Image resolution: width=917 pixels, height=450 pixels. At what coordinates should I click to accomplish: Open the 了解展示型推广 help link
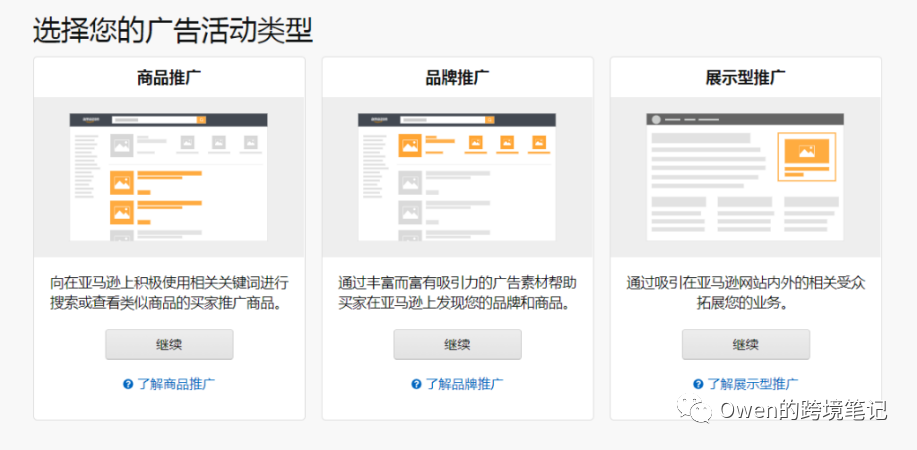tap(753, 384)
